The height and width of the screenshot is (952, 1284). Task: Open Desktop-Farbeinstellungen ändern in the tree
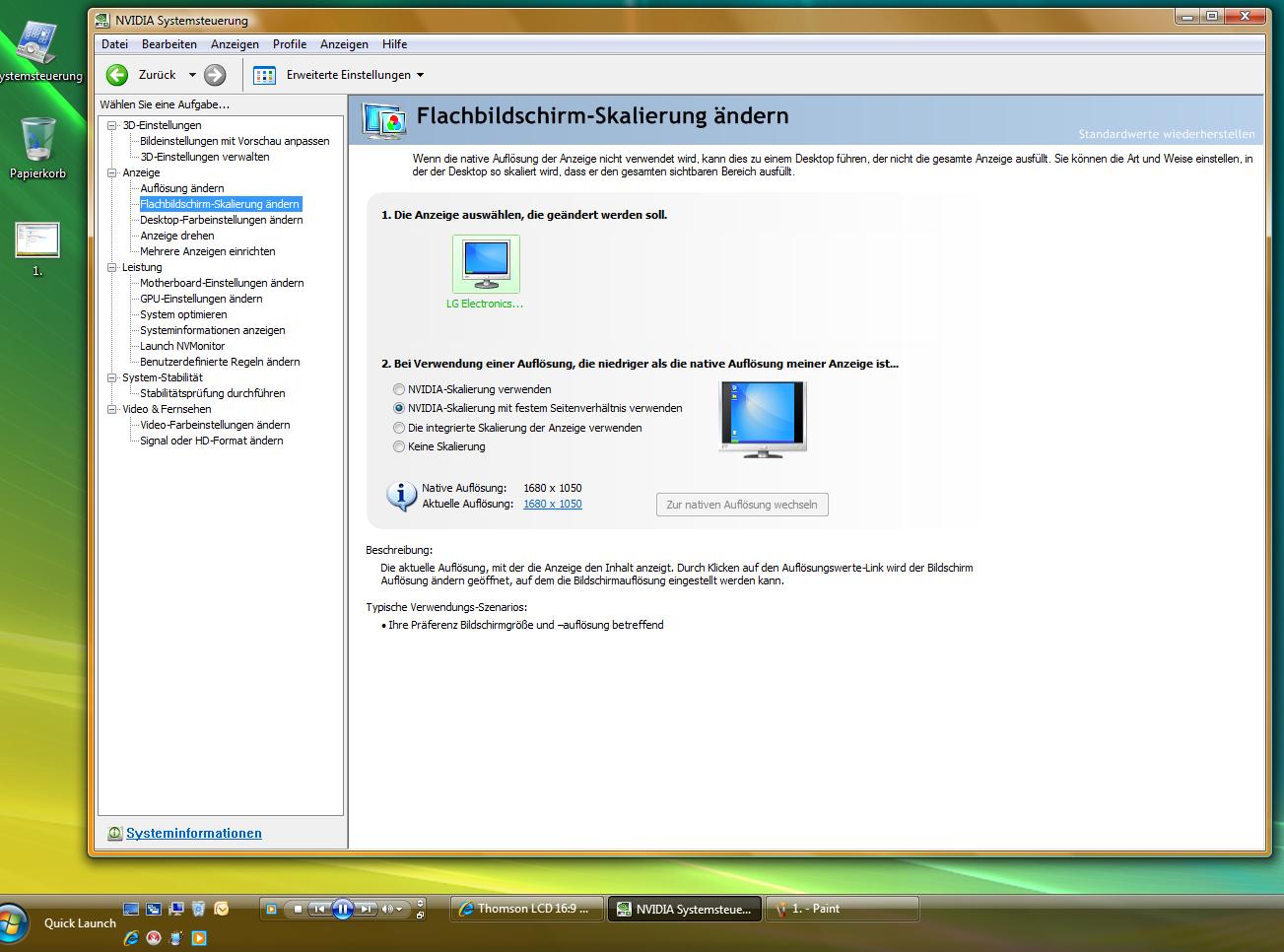[222, 220]
